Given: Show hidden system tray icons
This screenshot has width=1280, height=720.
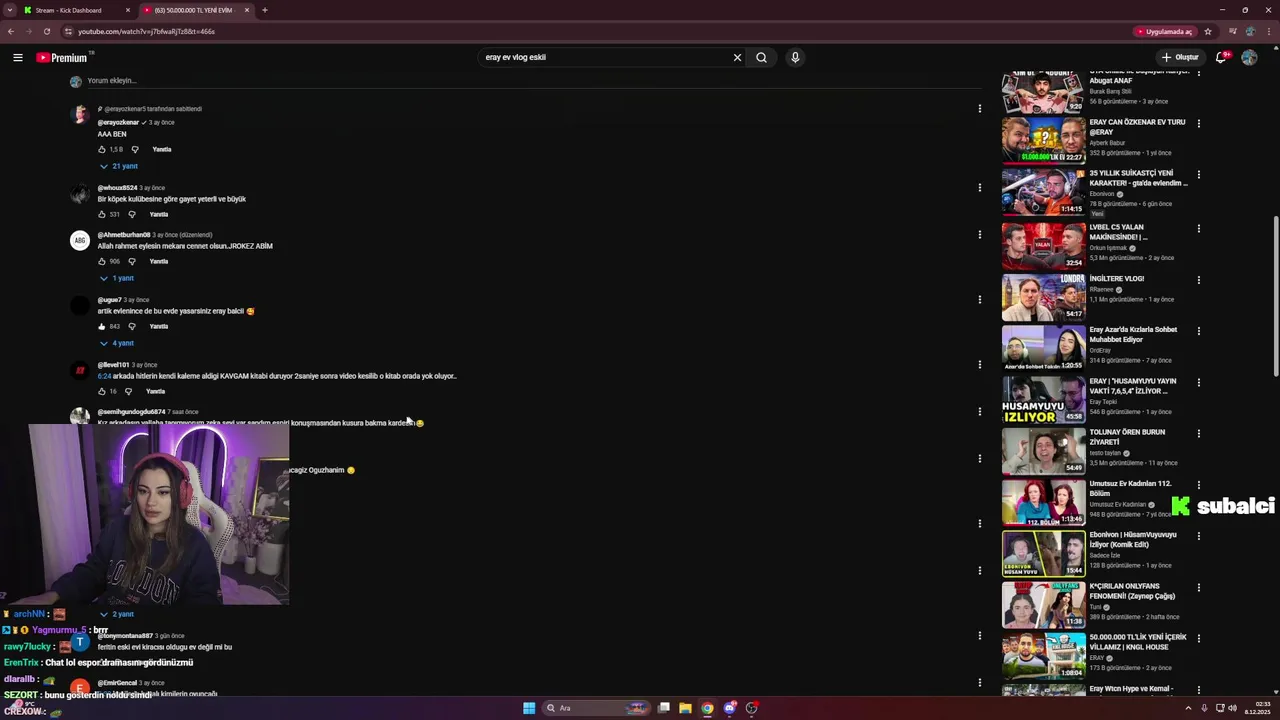Looking at the screenshot, I should click(x=1188, y=708).
